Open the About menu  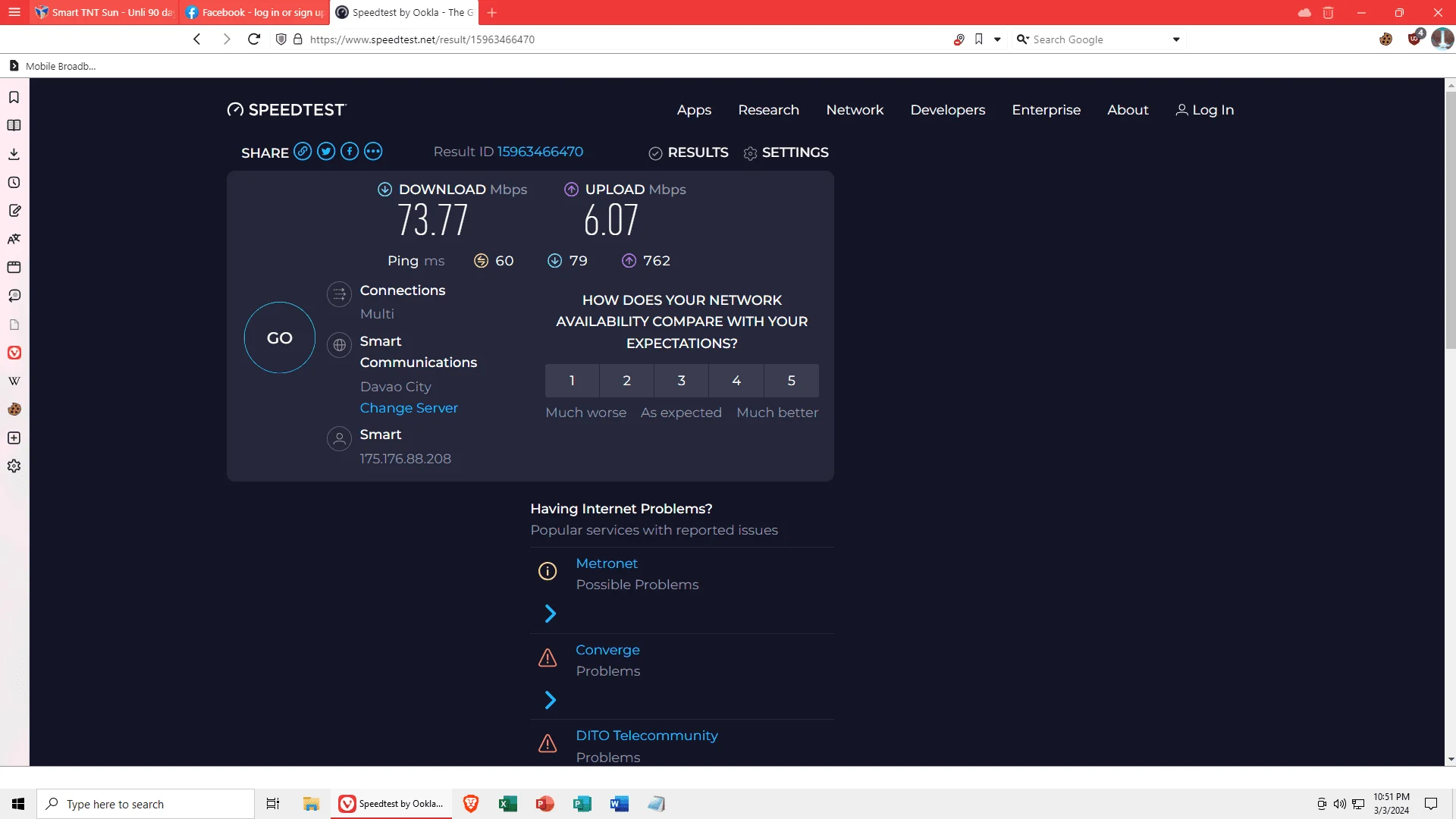click(x=1128, y=110)
